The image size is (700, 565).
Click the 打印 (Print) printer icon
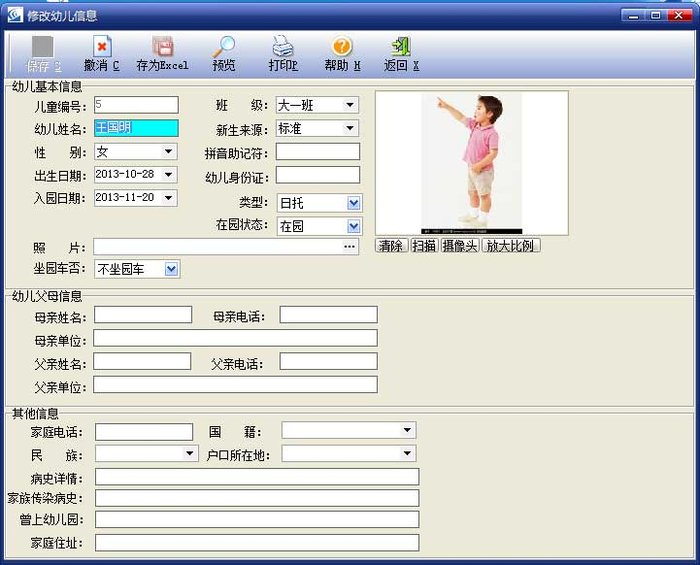283,47
